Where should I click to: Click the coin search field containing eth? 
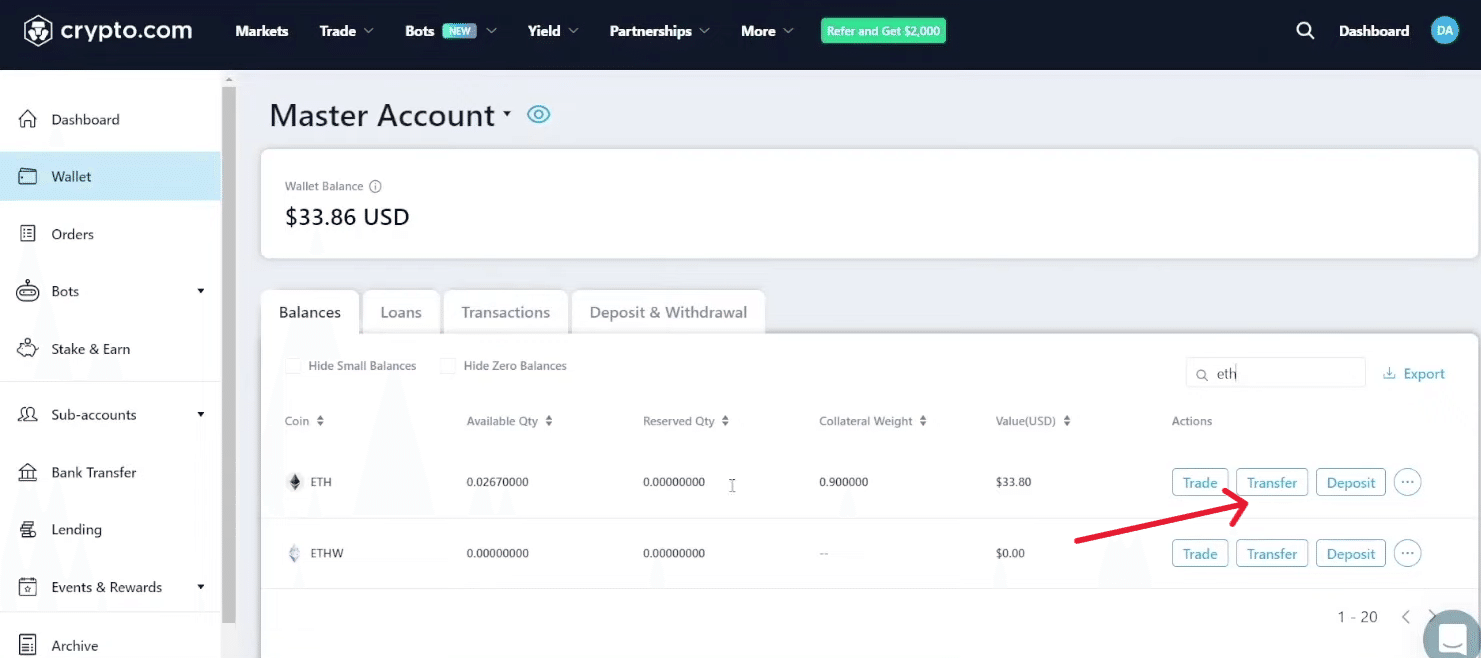(1275, 373)
